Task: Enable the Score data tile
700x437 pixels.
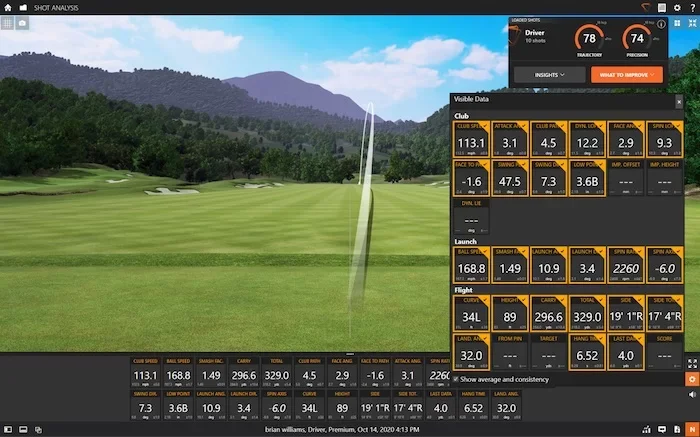Action: [664, 352]
